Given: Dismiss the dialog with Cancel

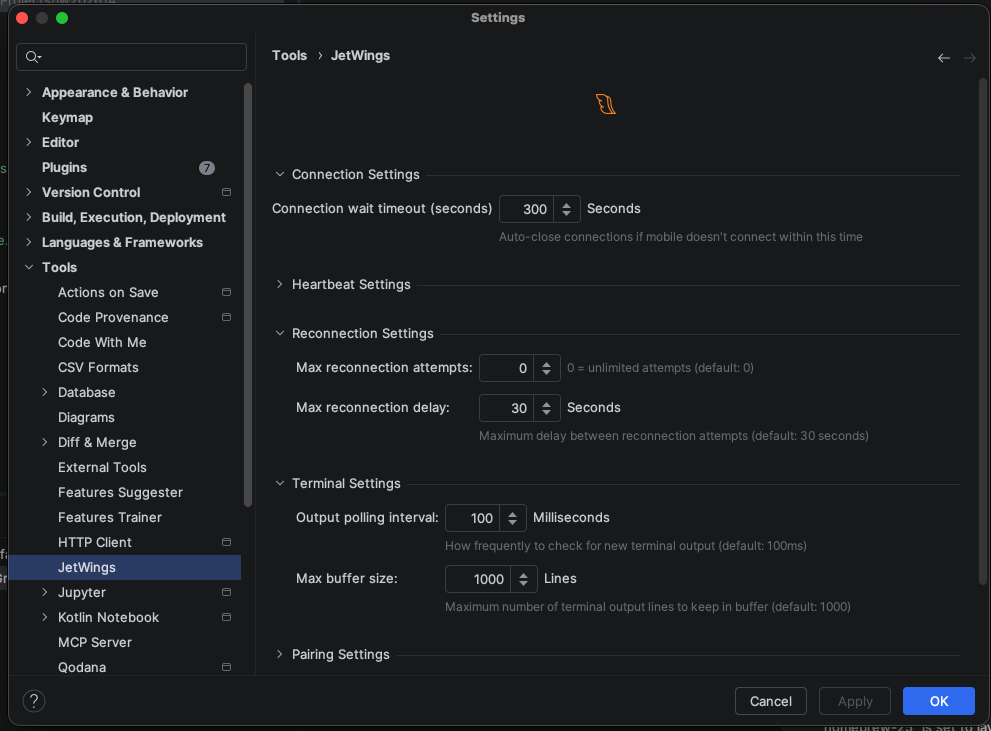Looking at the screenshot, I should tap(770, 700).
